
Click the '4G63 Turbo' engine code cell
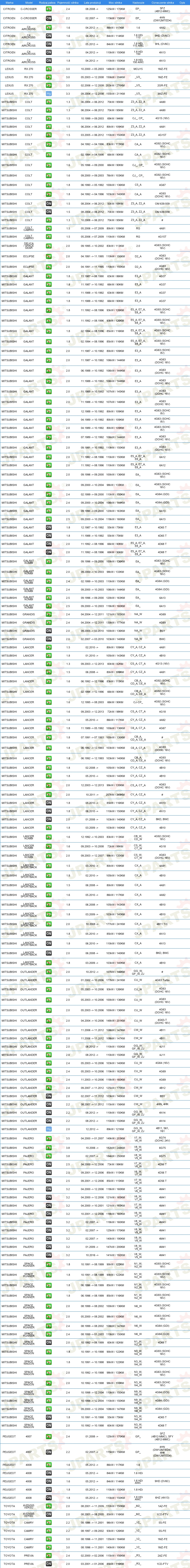point(162,980)
